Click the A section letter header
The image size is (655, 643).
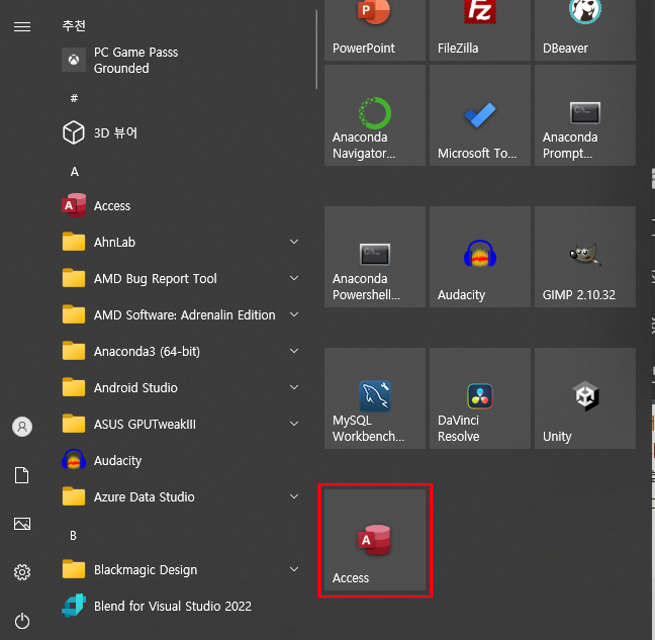tap(74, 171)
